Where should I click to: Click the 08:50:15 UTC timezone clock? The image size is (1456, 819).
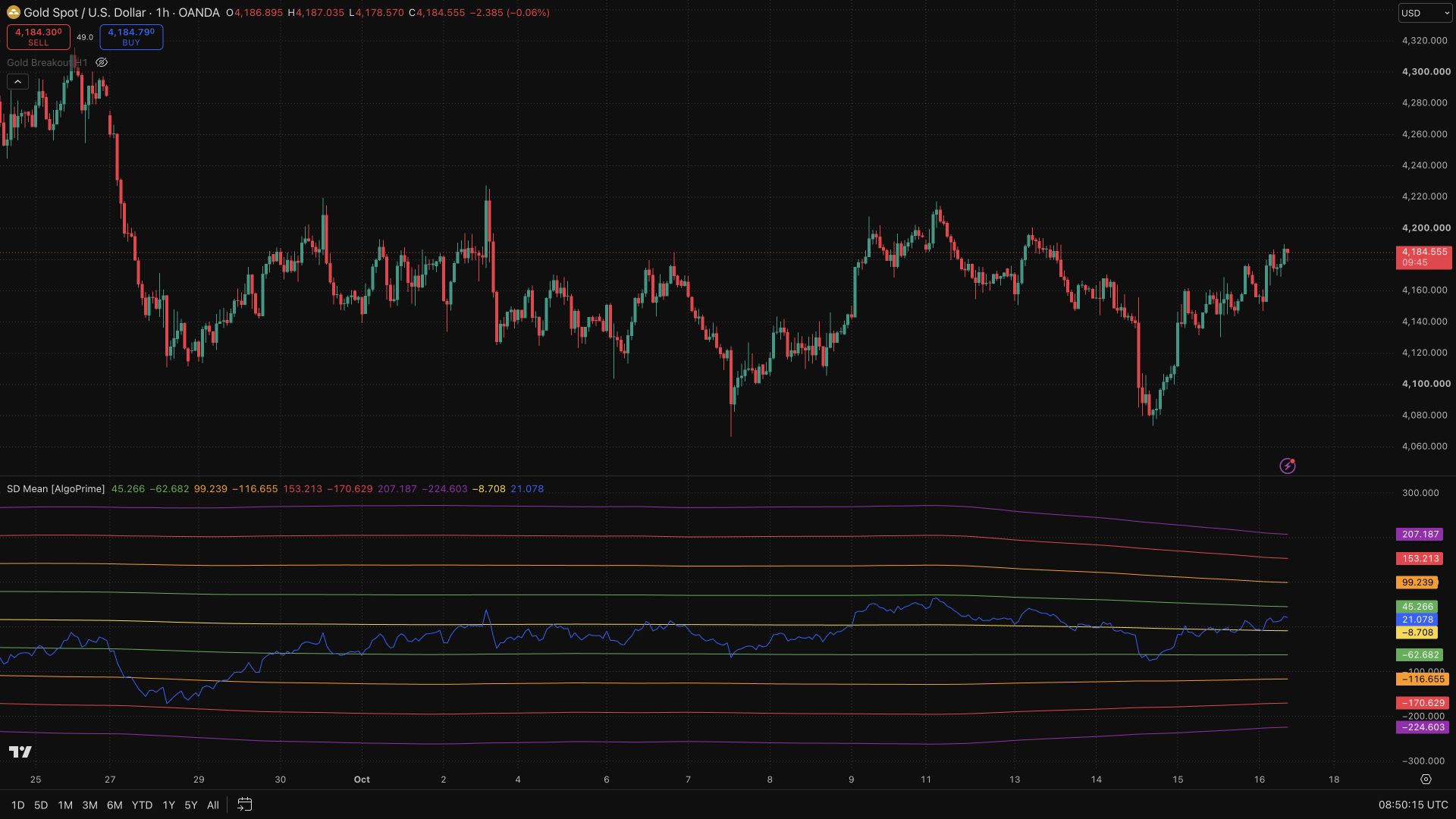coord(1413,805)
